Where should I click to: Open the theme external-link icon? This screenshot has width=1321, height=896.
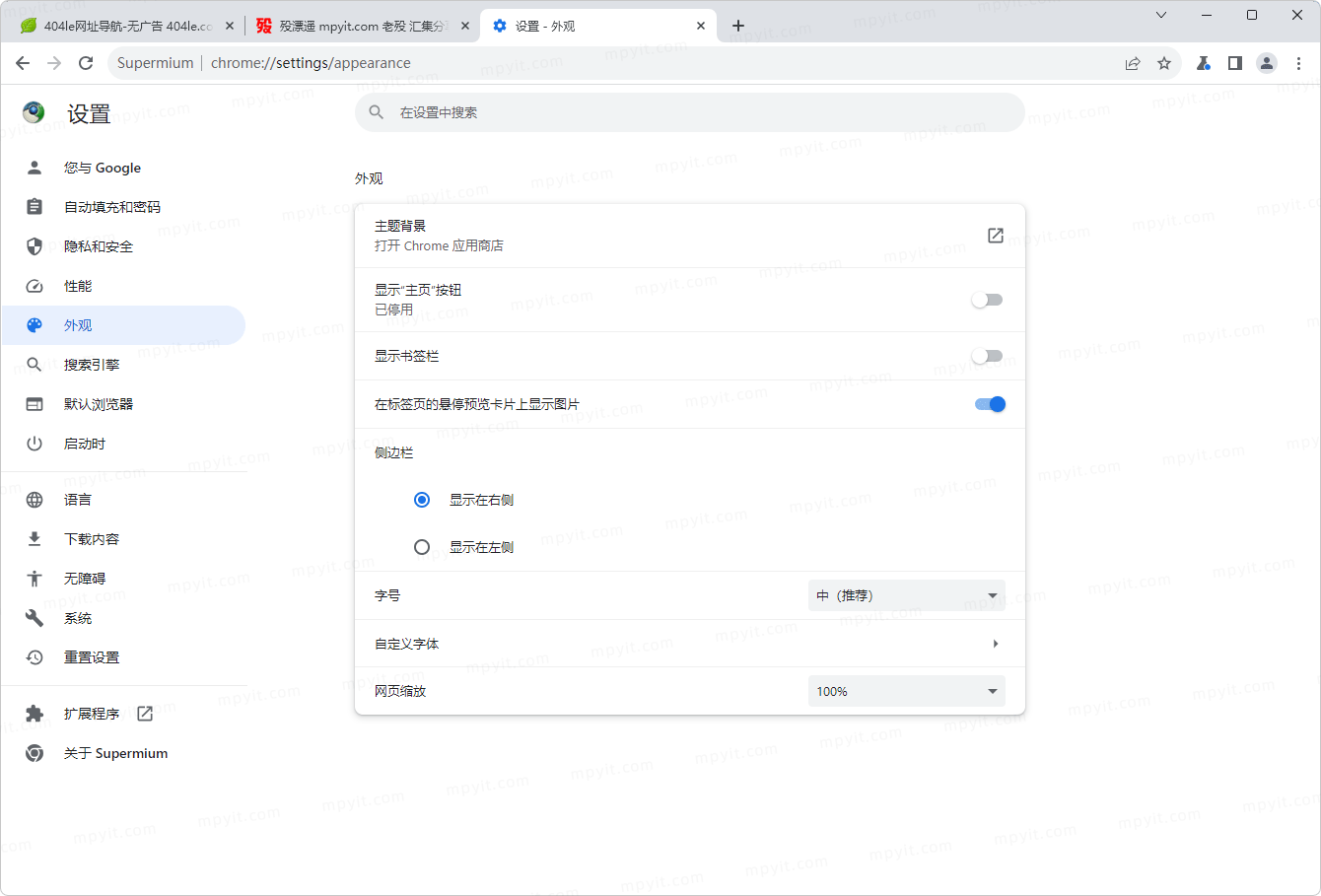tap(996, 236)
